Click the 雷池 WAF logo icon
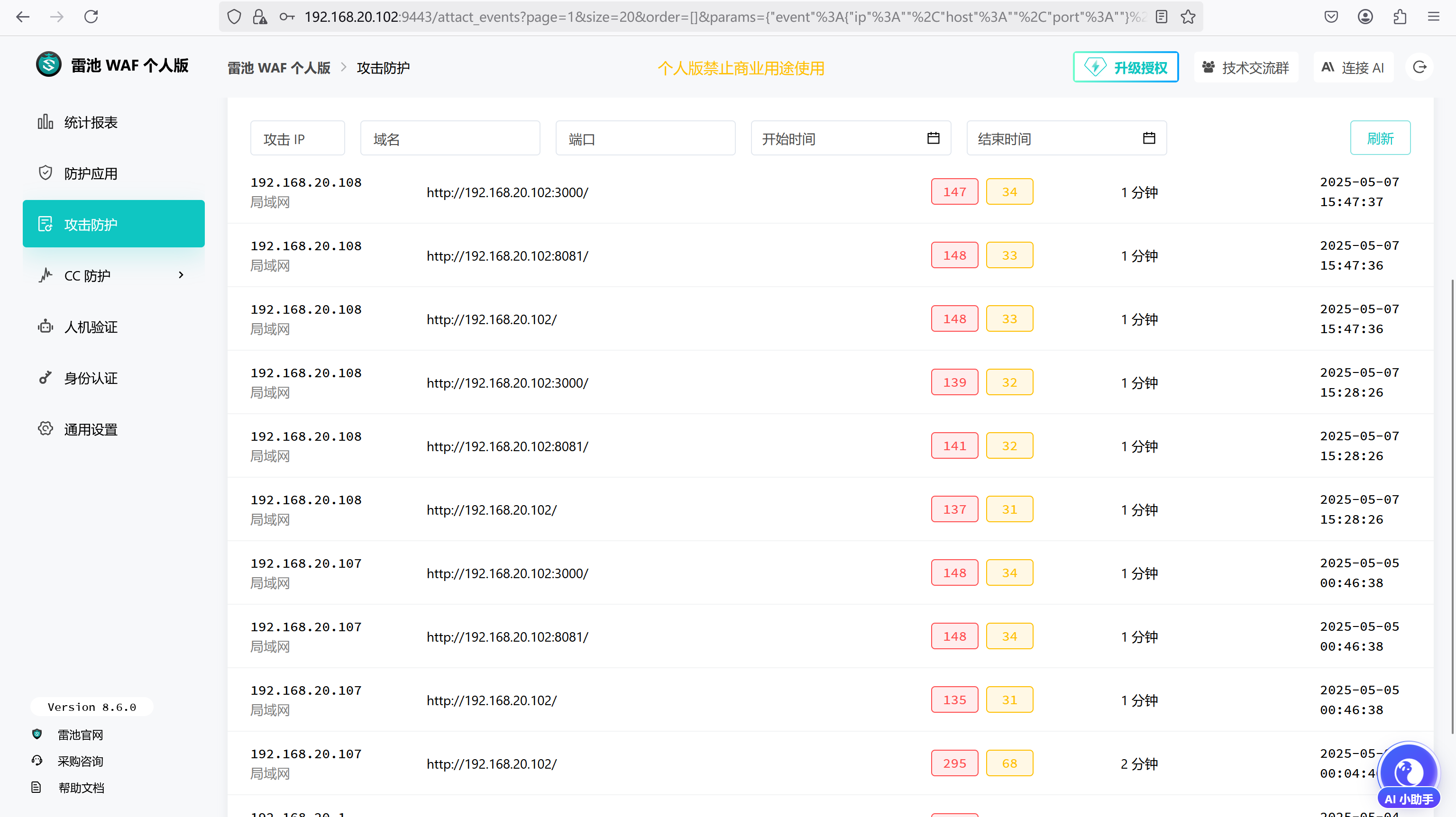Screen dimensions: 1456x817 (49, 64)
